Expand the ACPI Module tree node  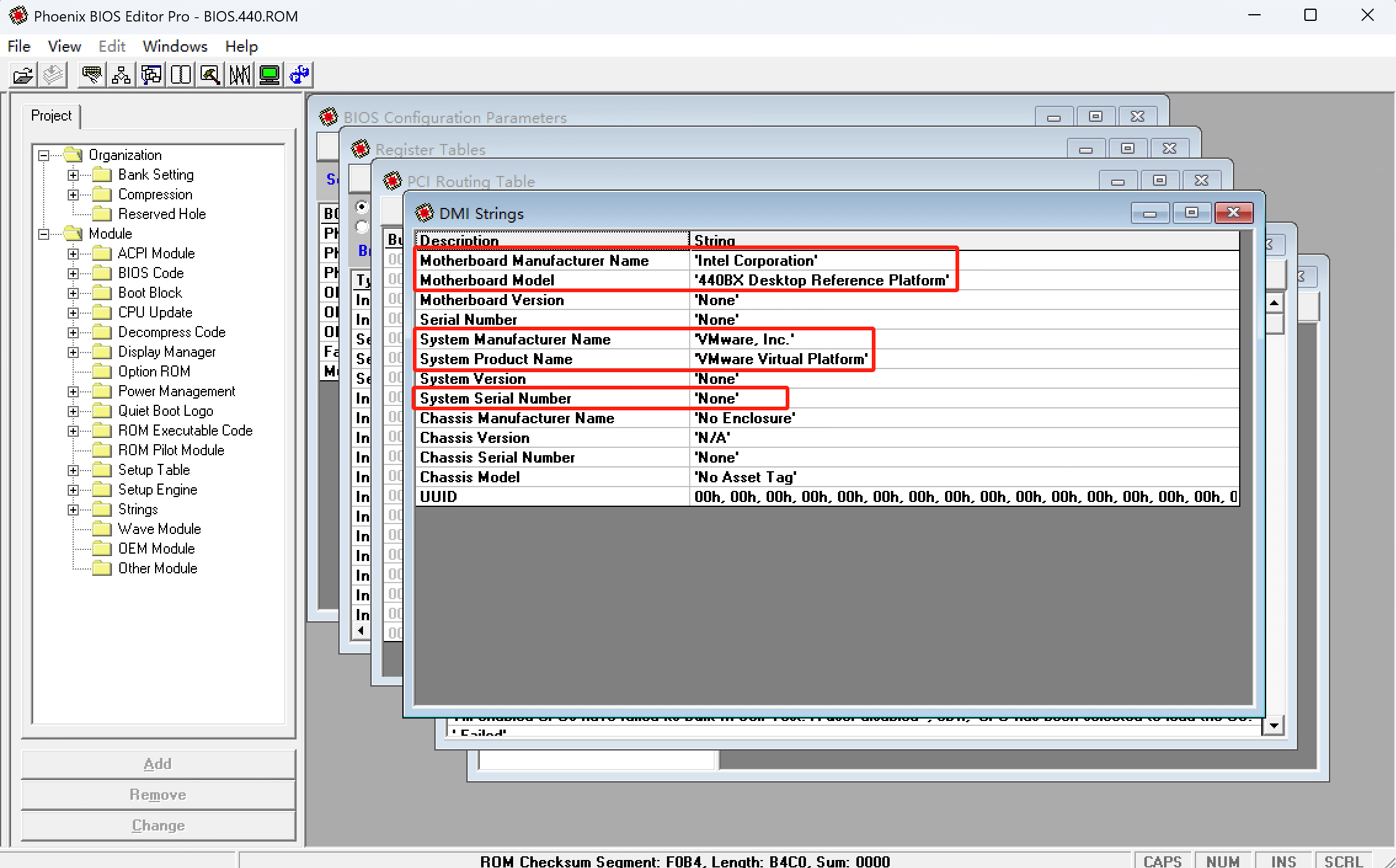coord(73,253)
